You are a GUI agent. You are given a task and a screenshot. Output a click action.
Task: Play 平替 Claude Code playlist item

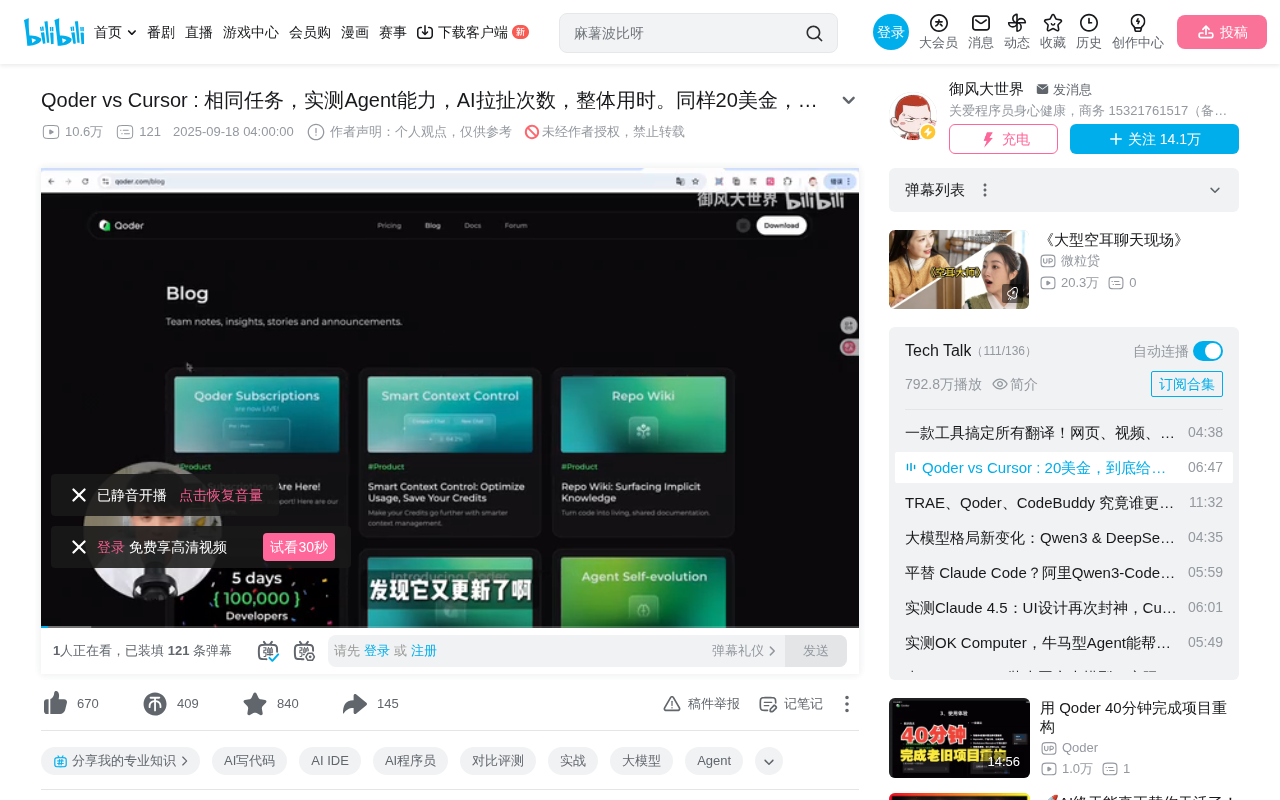click(1064, 572)
